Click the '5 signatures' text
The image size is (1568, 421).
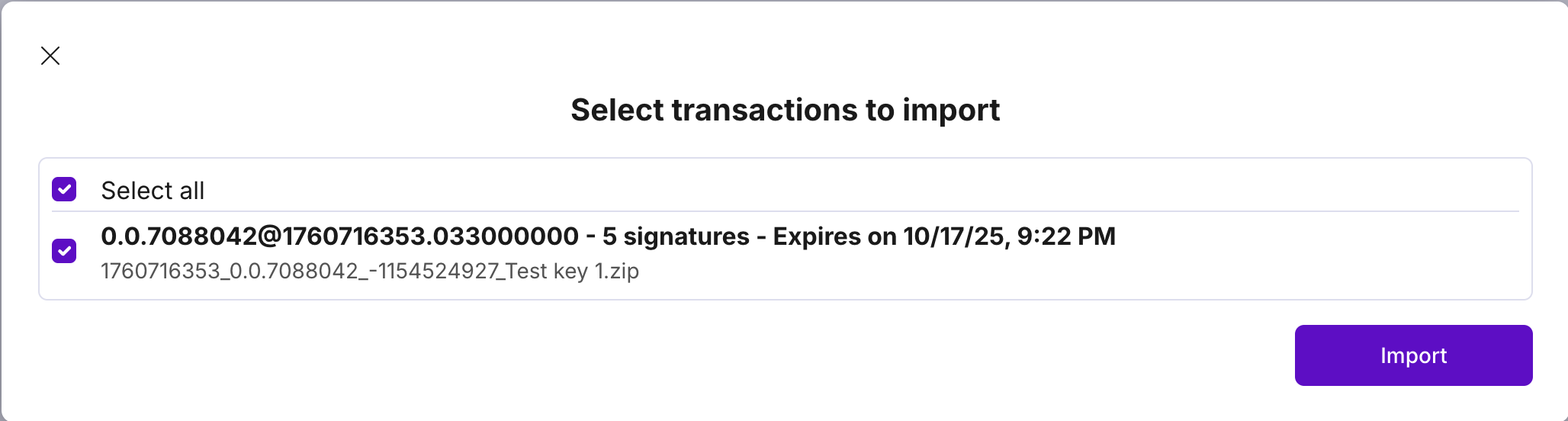(676, 236)
